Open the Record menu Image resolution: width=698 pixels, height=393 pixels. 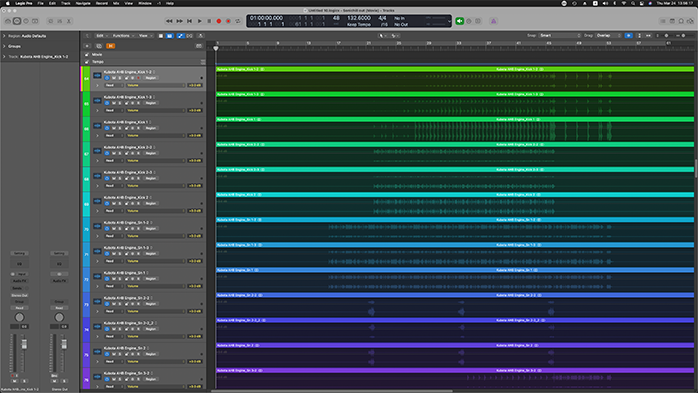point(102,3)
